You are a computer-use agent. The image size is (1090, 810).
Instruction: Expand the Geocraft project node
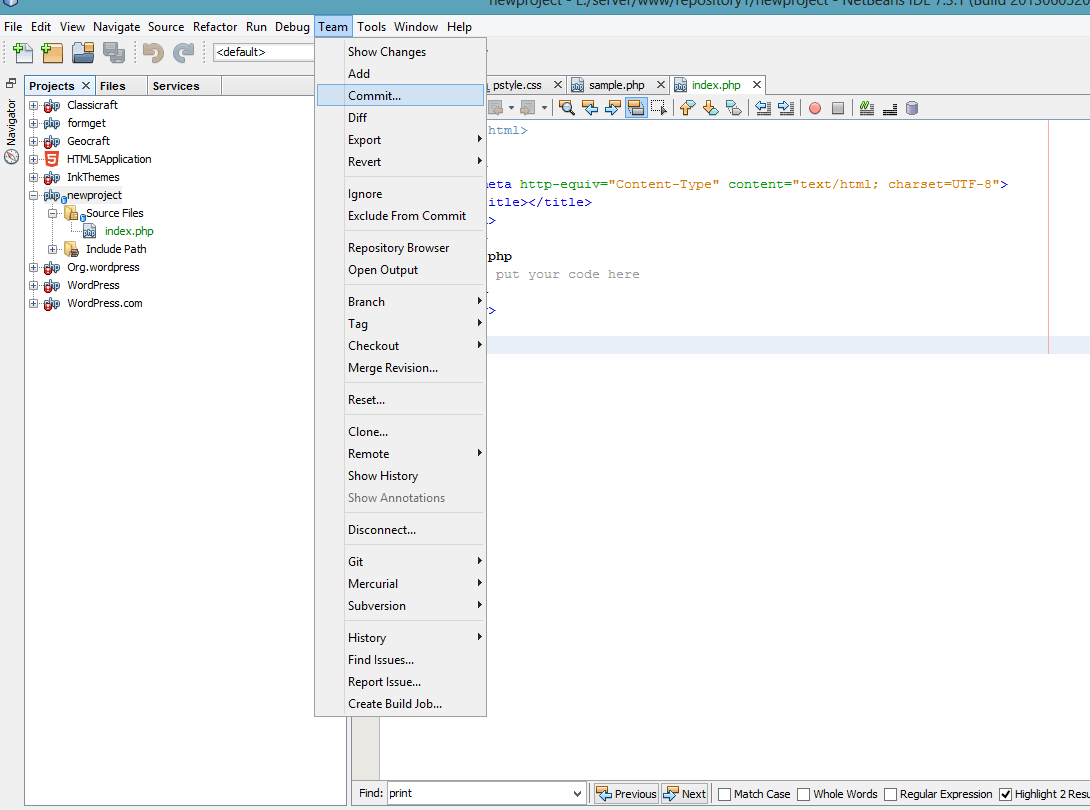pyautogui.click(x=33, y=141)
